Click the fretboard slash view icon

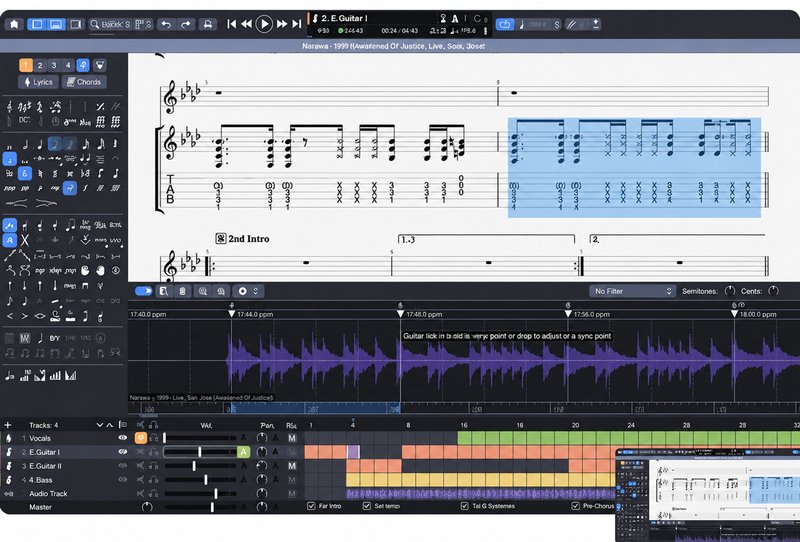[571, 24]
